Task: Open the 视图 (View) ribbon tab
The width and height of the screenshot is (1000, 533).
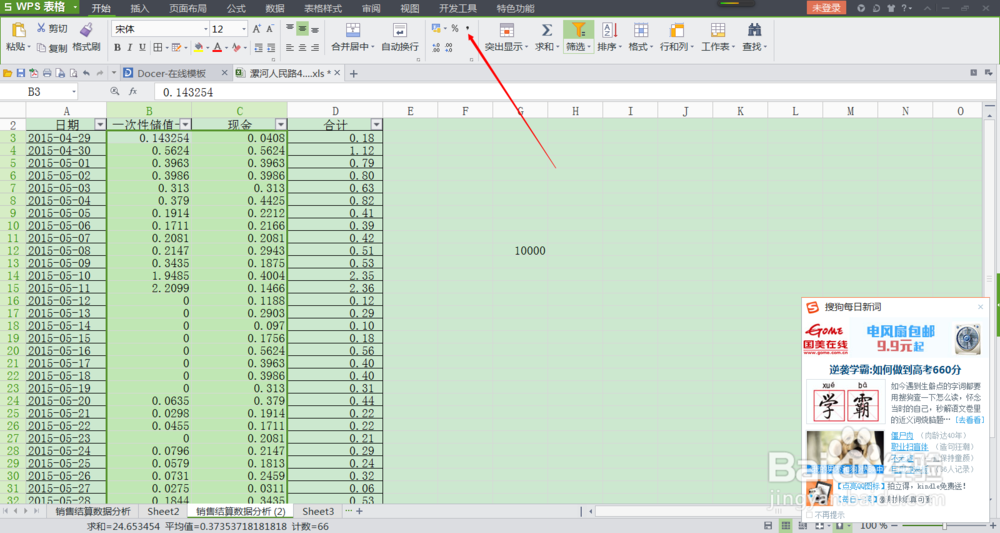Action: point(409,8)
